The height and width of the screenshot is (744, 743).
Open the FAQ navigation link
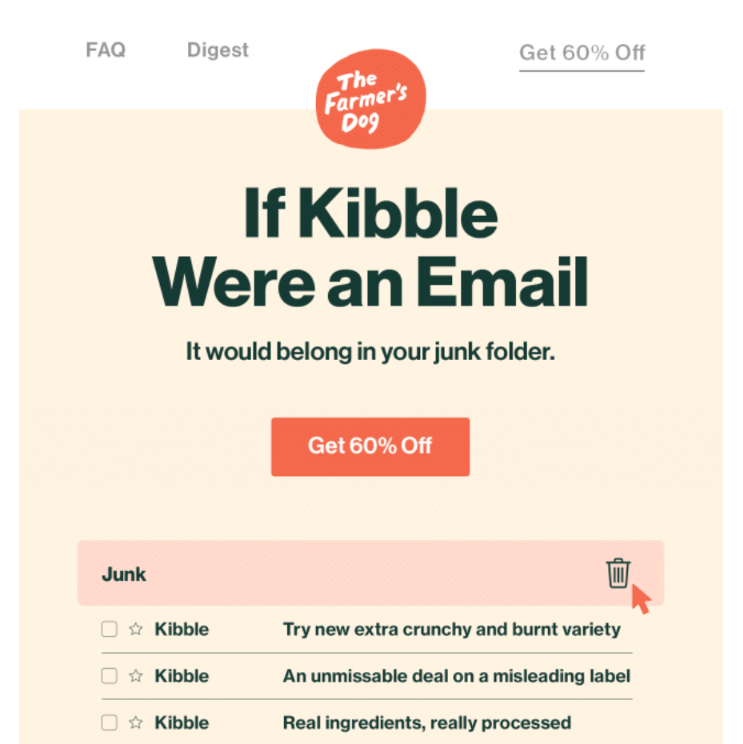pyautogui.click(x=106, y=50)
